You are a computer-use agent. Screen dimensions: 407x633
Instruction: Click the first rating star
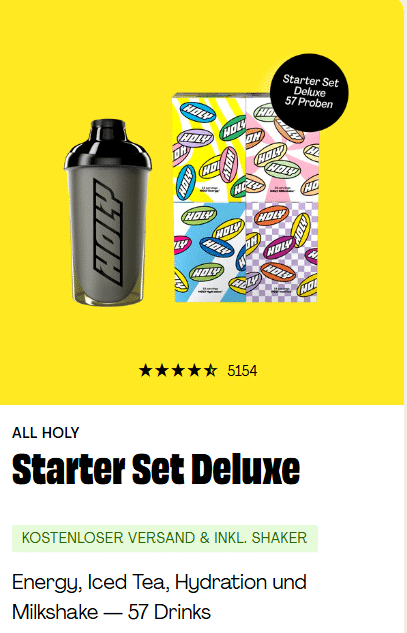[x=145, y=370]
